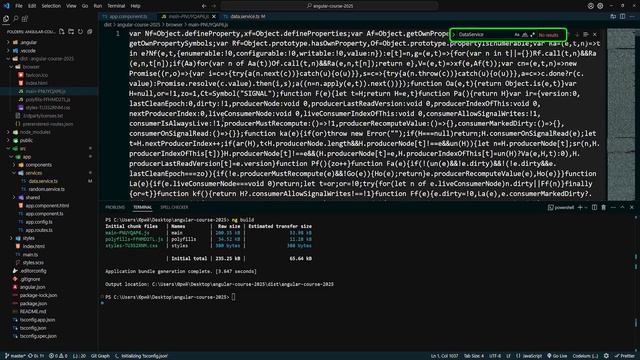Image resolution: width=640 pixels, height=360 pixels.
Task: Open the terminal launch profile dropdown
Action: pyautogui.click(x=587, y=207)
